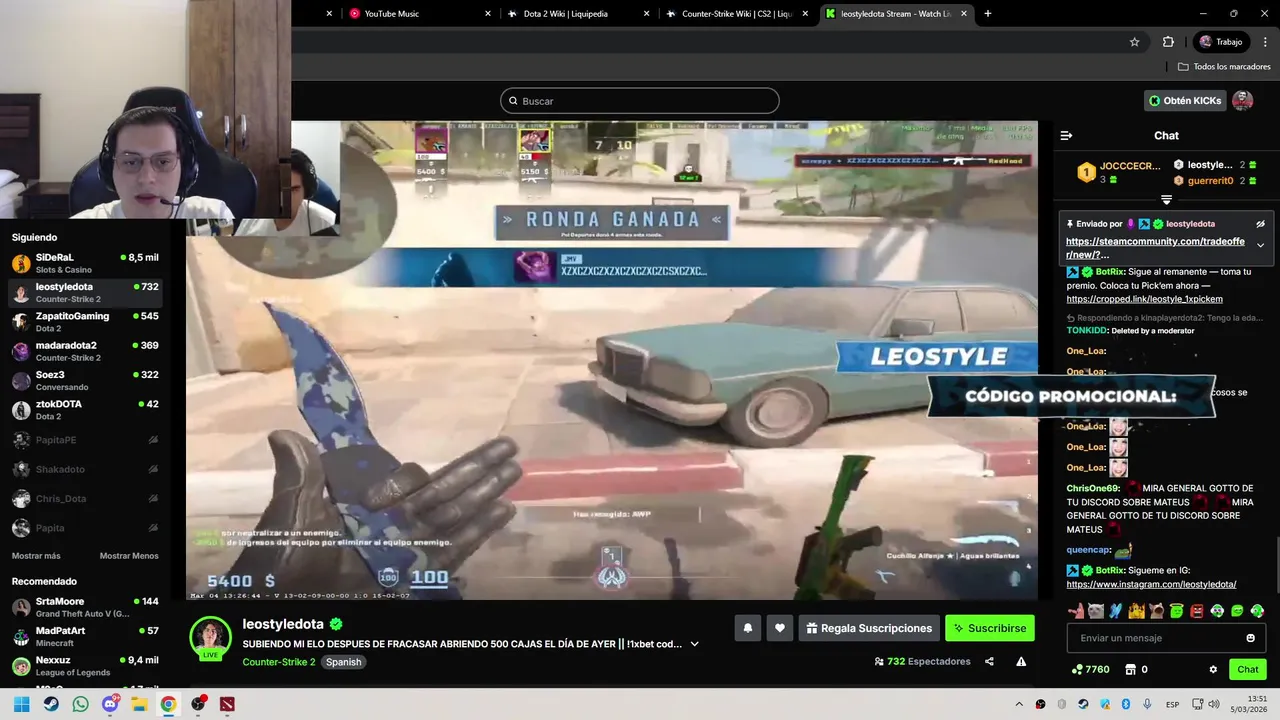Open SrtaMoore recommended channel
1280x720 pixels.
point(85,607)
